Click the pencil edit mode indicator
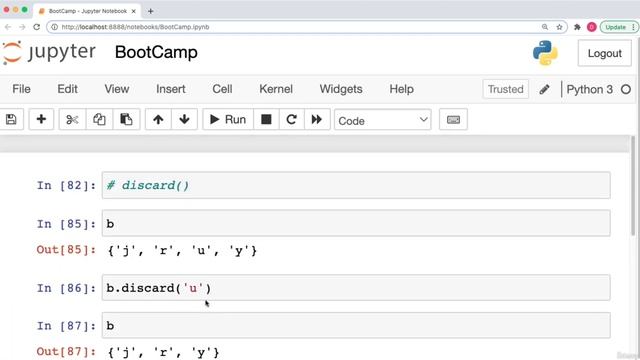The image size is (640, 360). pos(544,89)
